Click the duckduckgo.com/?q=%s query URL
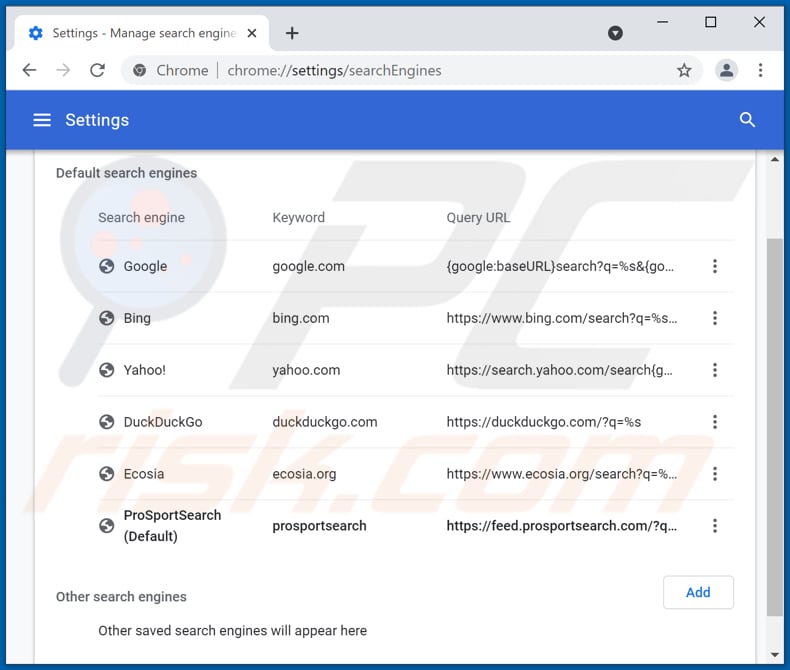Image resolution: width=790 pixels, height=670 pixels. click(x=544, y=422)
